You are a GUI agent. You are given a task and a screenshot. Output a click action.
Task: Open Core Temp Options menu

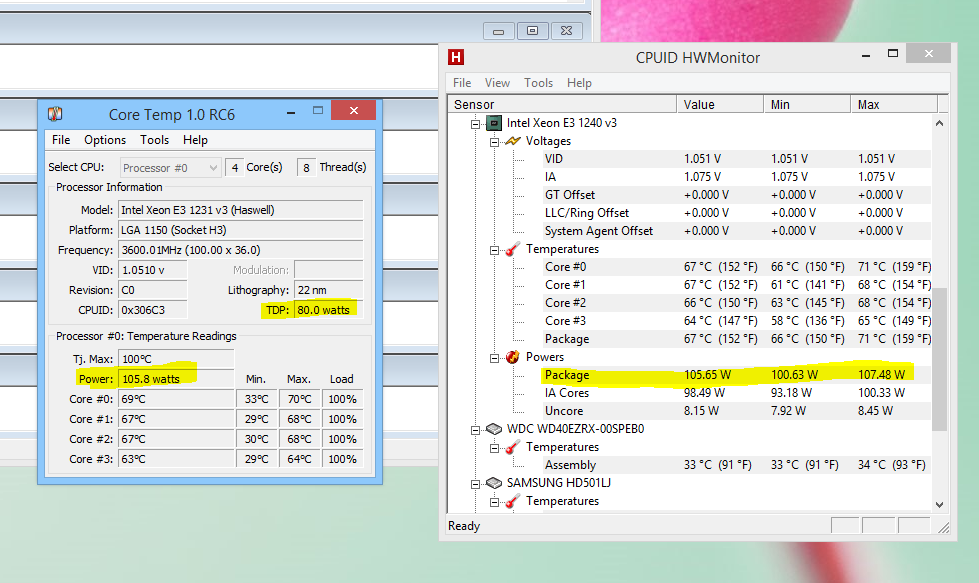coord(105,140)
